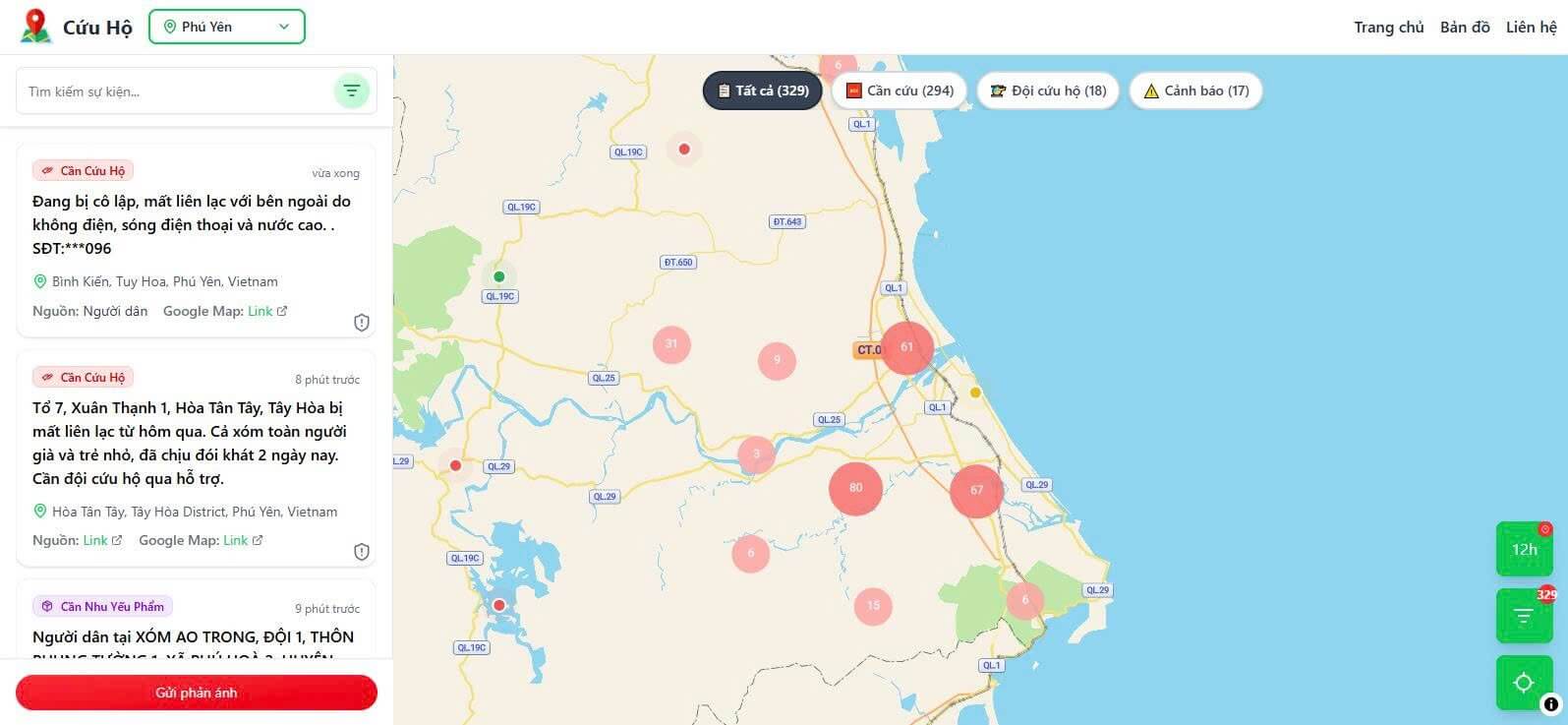Viewport: 1568px width, 725px height.
Task: Open the green filter button with 329 badge
Action: point(1524,616)
